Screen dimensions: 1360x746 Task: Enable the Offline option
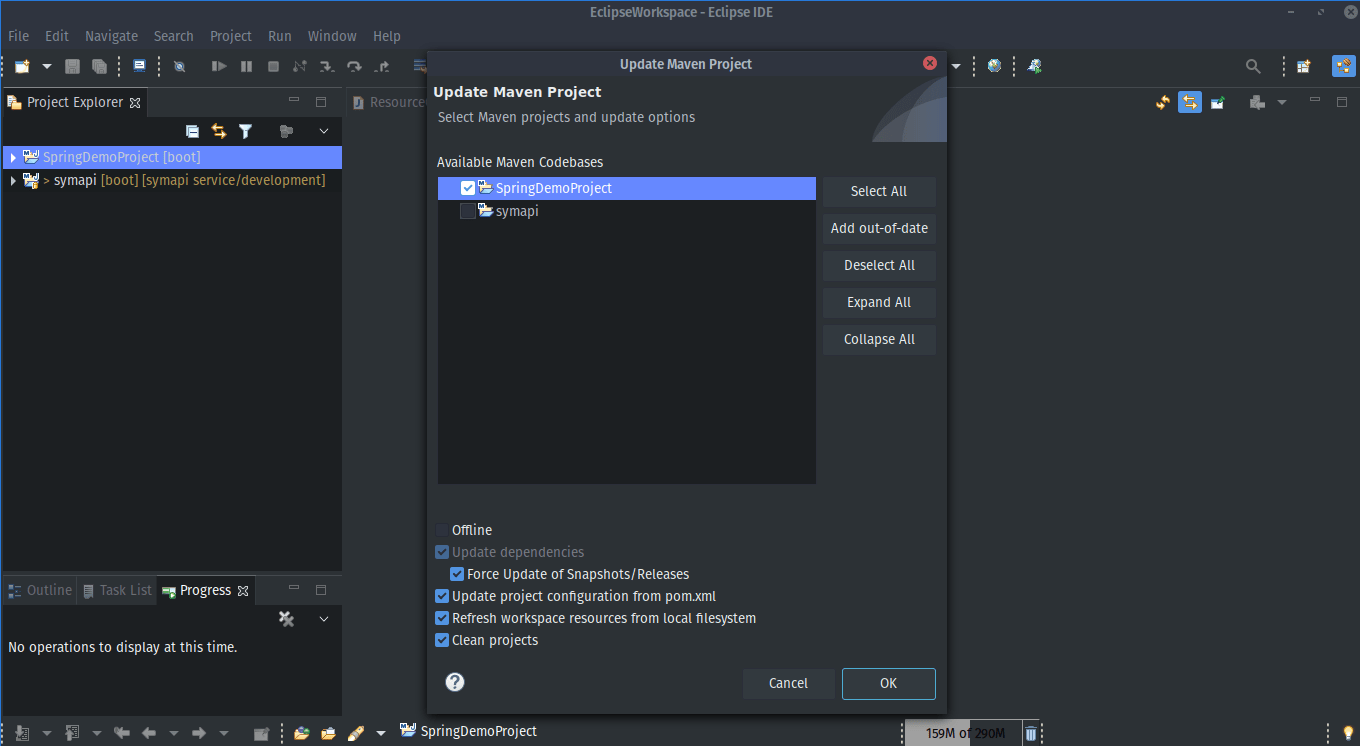(x=442, y=530)
